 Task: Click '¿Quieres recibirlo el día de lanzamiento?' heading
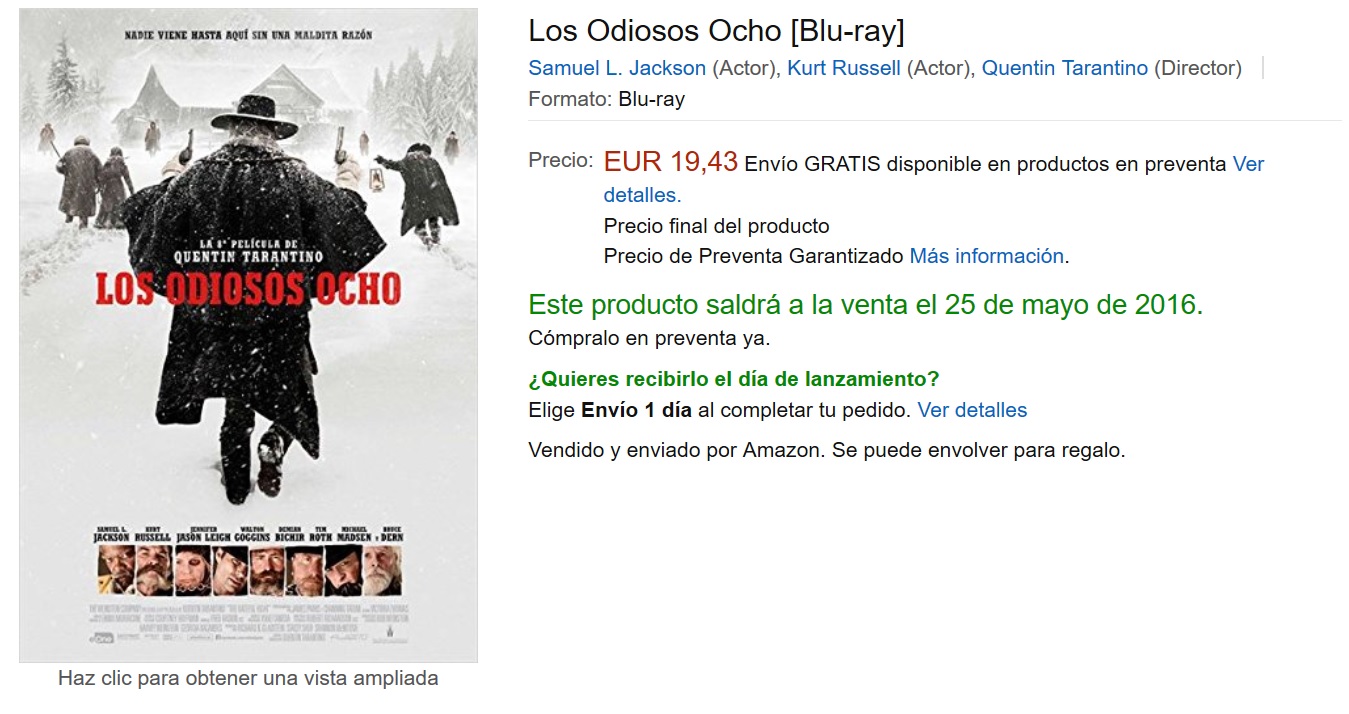click(733, 379)
